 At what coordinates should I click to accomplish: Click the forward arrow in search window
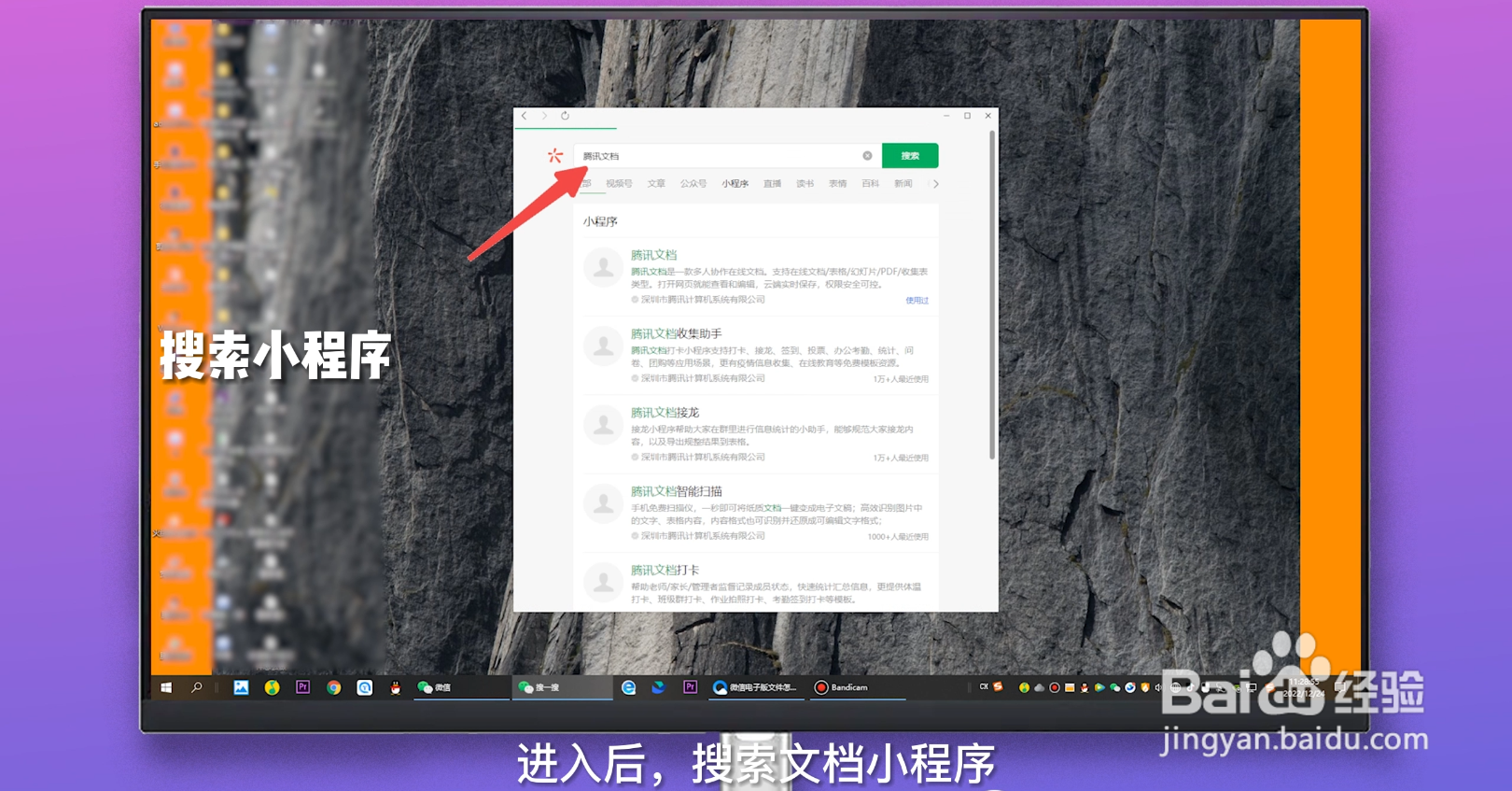(x=544, y=116)
